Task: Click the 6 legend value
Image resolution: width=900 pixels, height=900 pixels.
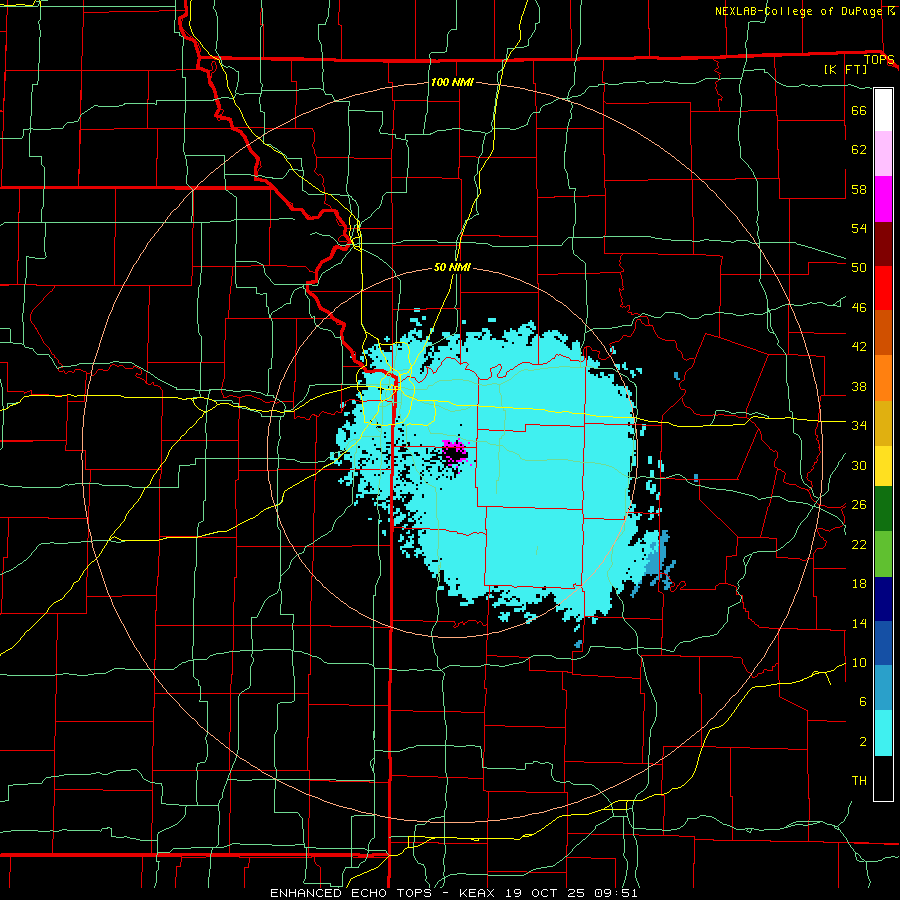Action: click(863, 702)
